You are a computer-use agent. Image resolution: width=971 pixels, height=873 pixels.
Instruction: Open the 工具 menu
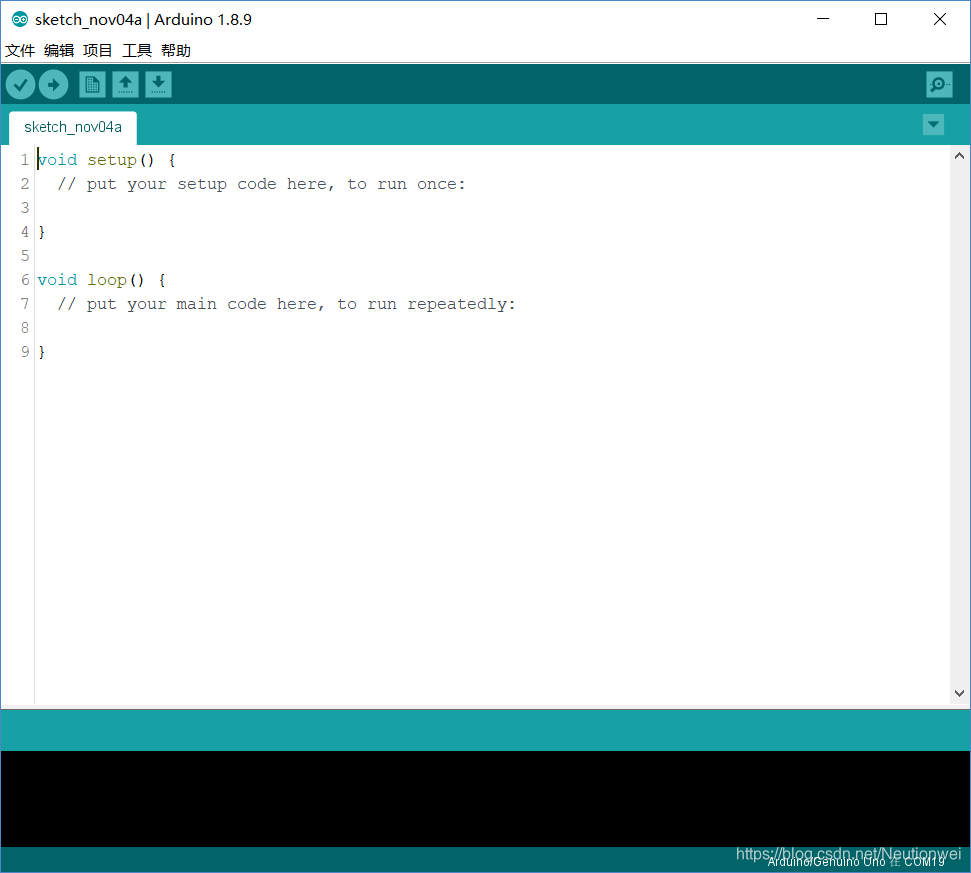(136, 50)
